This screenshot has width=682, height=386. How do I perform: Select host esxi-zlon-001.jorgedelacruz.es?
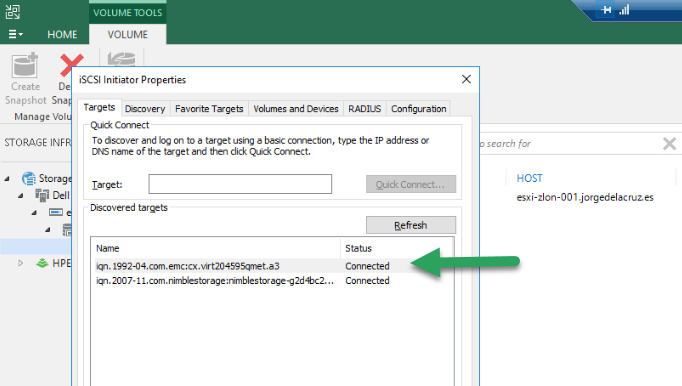tap(585, 197)
